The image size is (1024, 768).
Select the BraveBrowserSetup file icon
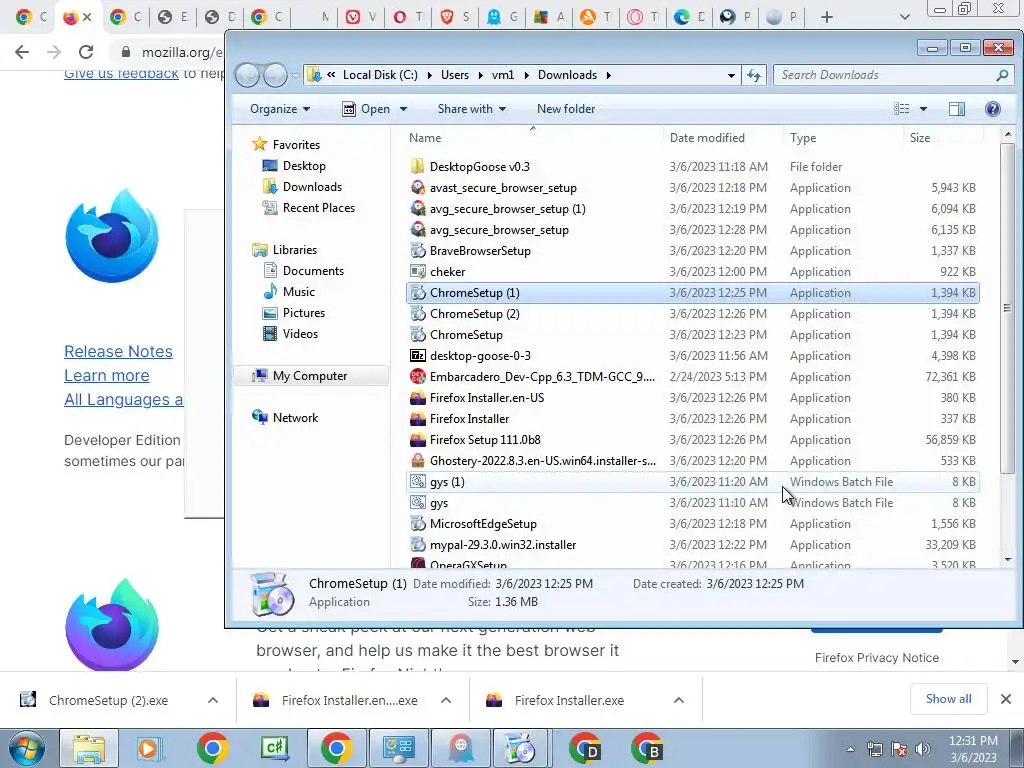[418, 250]
